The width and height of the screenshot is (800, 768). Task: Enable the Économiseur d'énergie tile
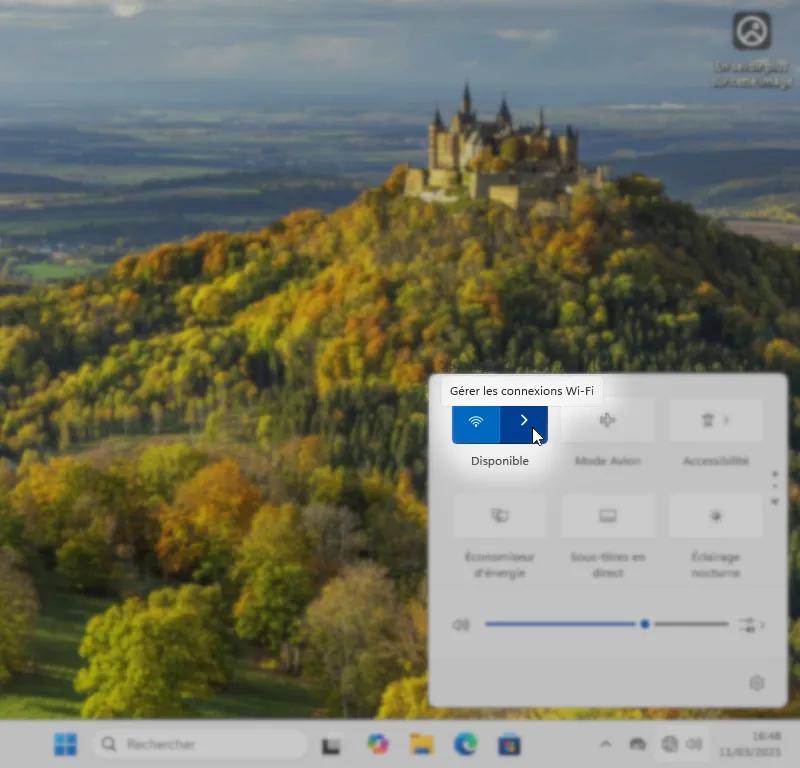coord(500,516)
